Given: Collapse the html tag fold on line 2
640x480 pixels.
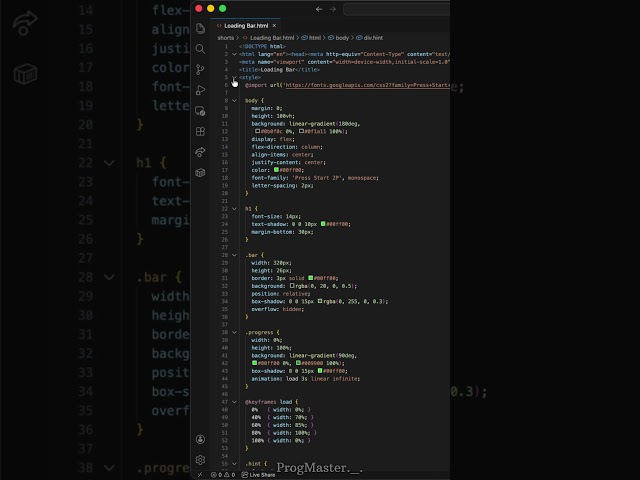Looking at the screenshot, I should (x=234, y=54).
